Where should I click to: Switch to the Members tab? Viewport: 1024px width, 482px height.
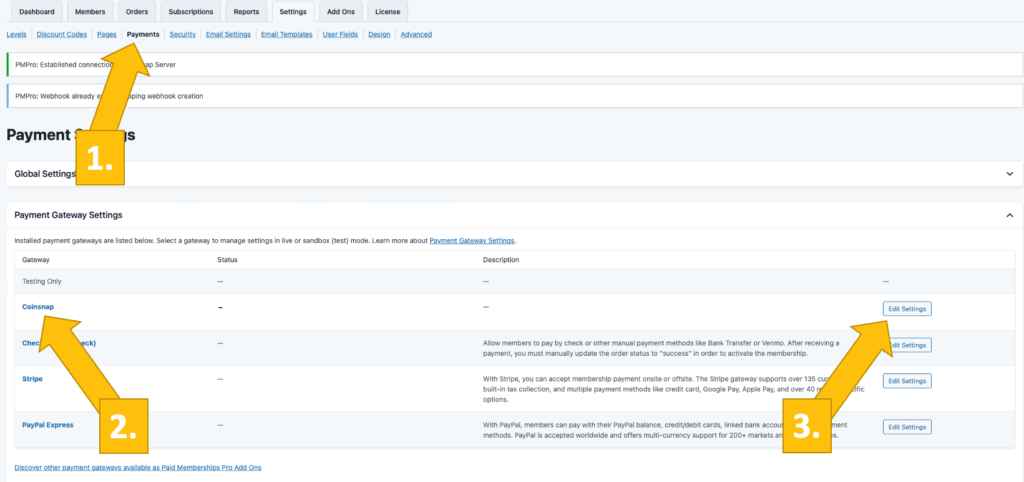pyautogui.click(x=90, y=12)
